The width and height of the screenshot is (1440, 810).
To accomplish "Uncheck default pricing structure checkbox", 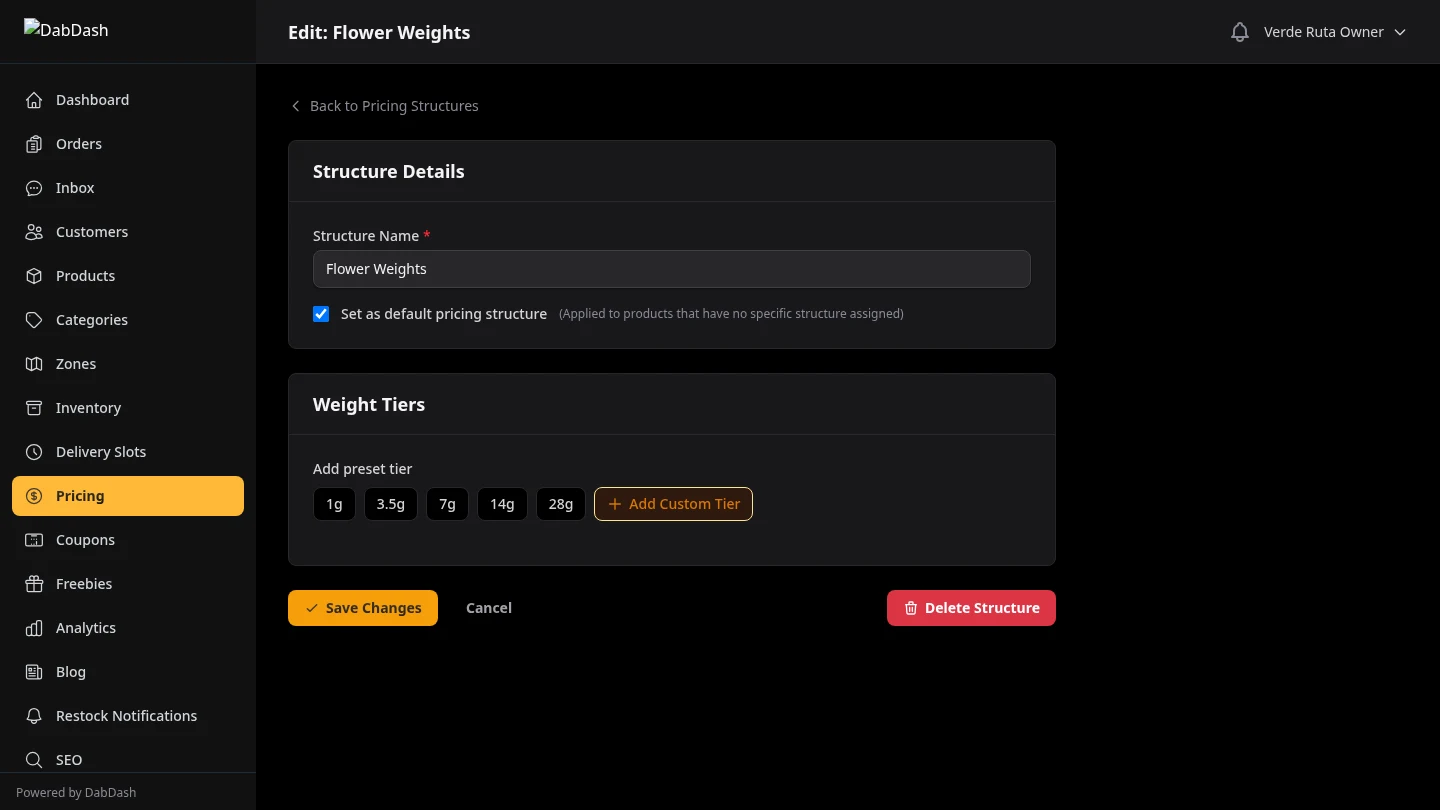I will click(x=320, y=313).
